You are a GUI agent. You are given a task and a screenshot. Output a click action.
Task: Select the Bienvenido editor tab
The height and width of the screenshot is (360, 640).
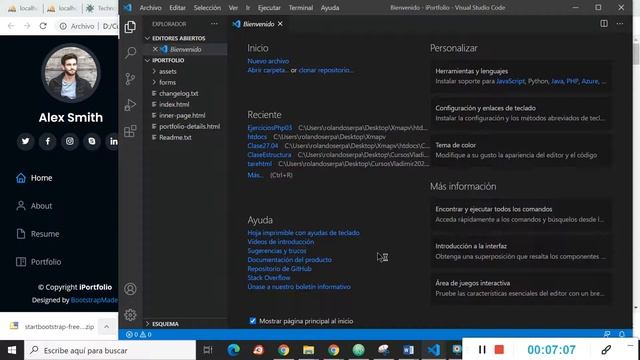(258, 24)
